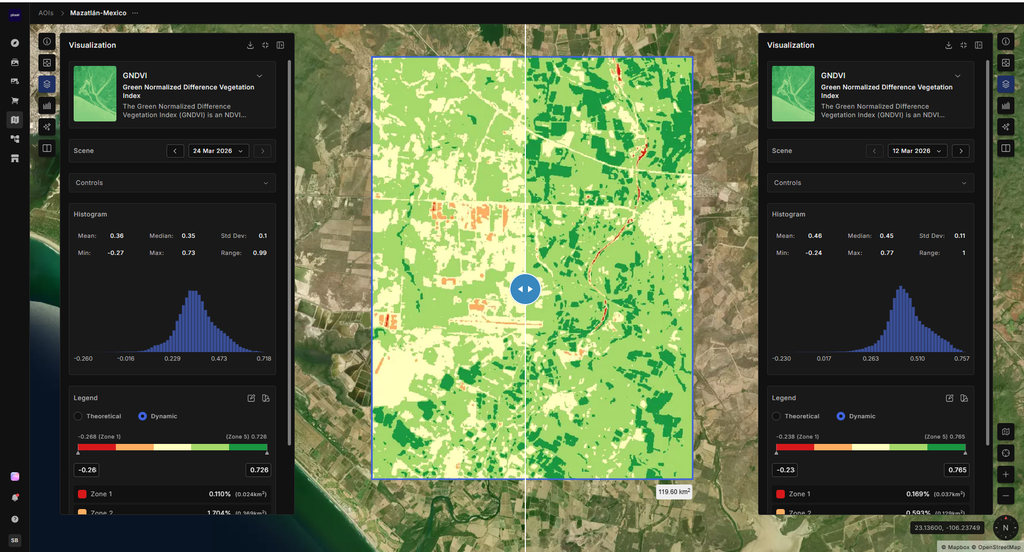Navigate to AOIs breadcrumb
1024x552 pixels.
[46, 13]
